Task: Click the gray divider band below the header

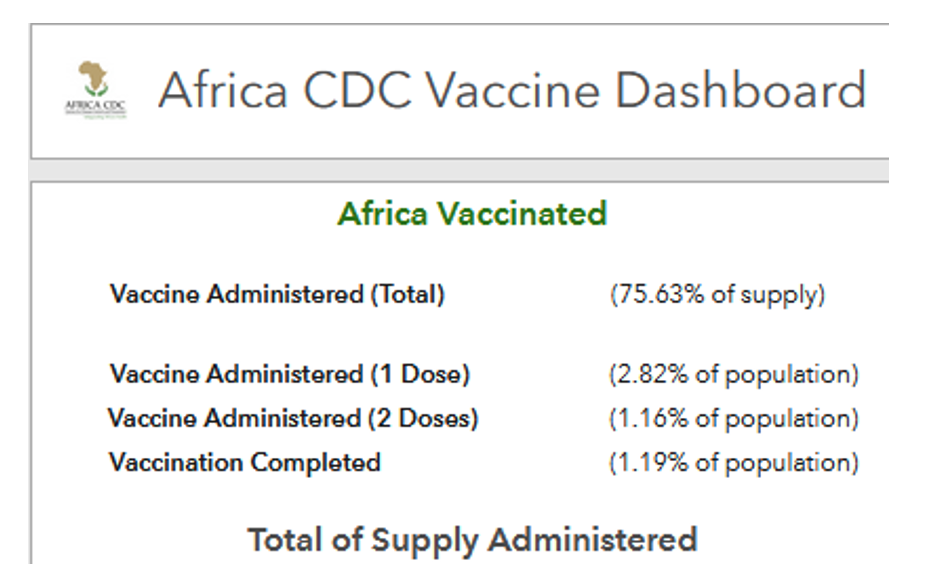Action: pyautogui.click(x=460, y=170)
